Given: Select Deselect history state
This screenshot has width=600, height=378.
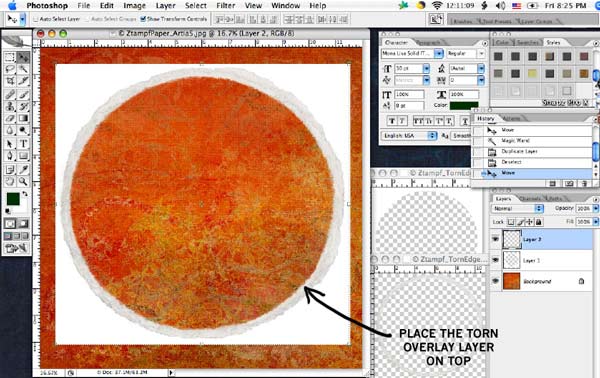Looking at the screenshot, I should pos(532,162).
